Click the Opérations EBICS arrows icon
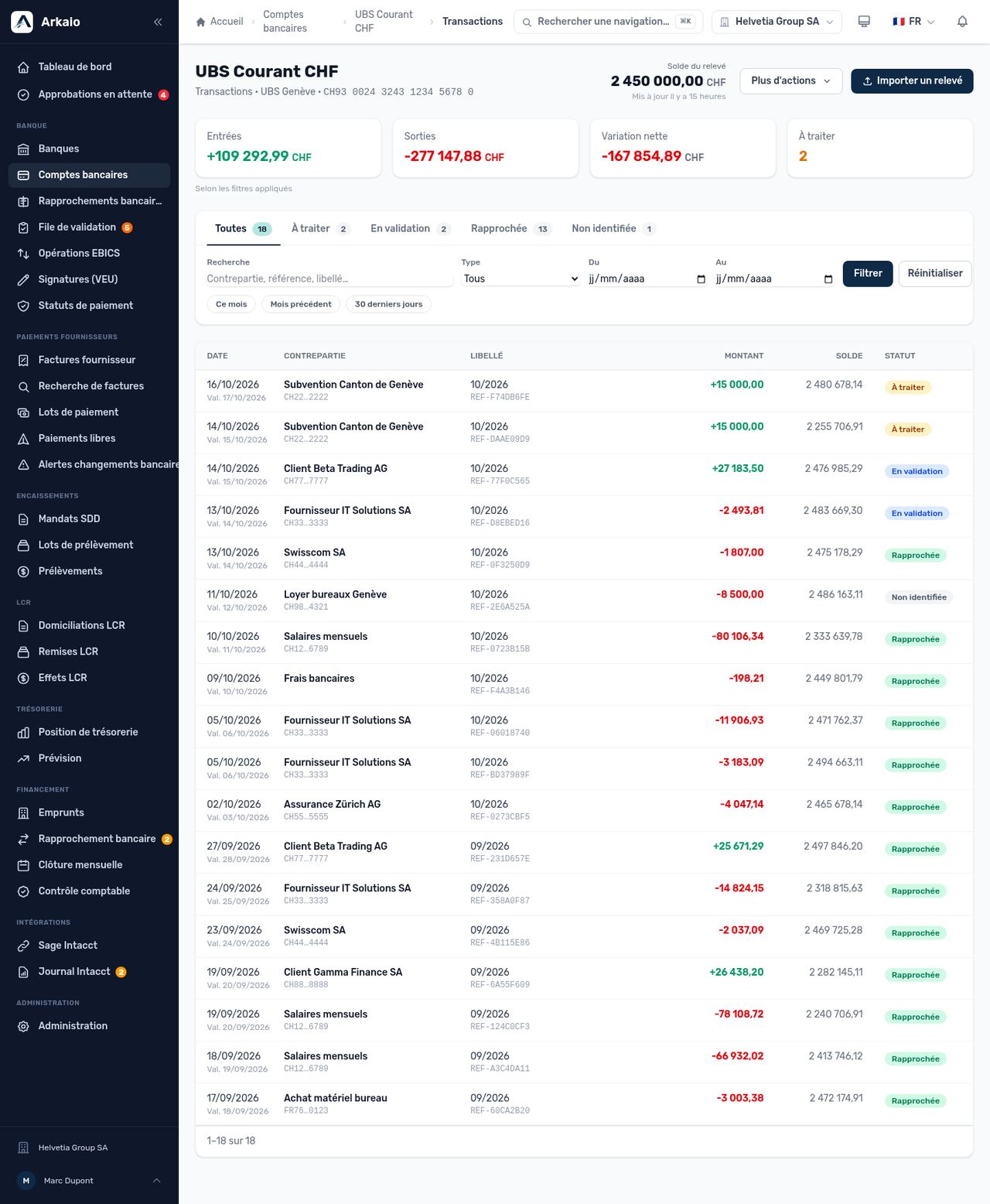Screen dimensions: 990x1204 point(23,254)
